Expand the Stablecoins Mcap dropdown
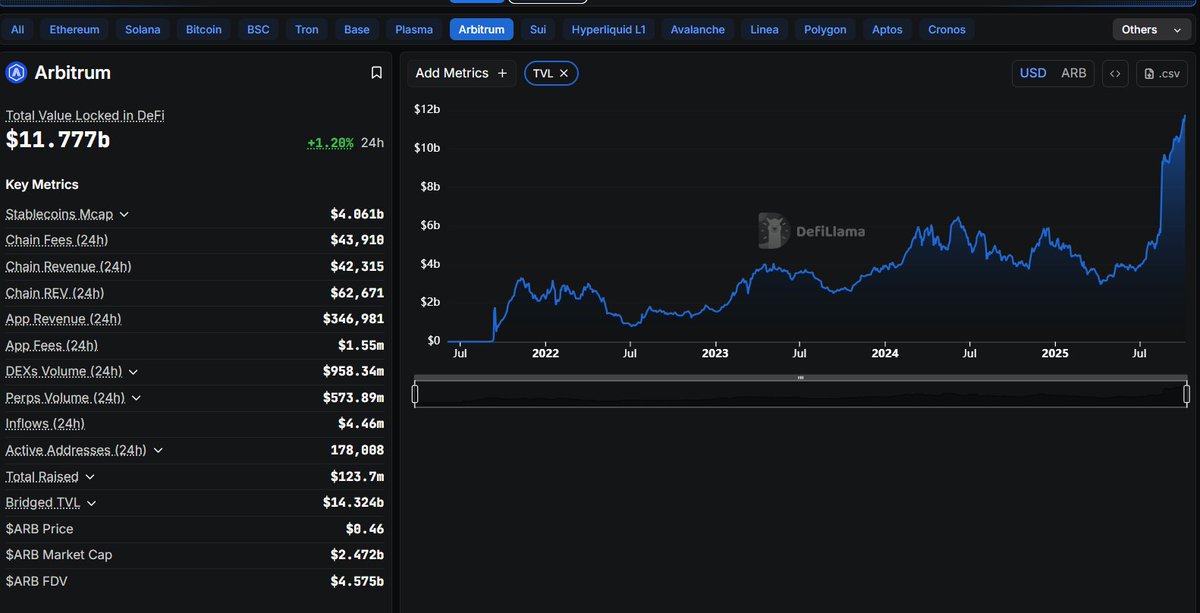1200x613 pixels. coord(123,214)
